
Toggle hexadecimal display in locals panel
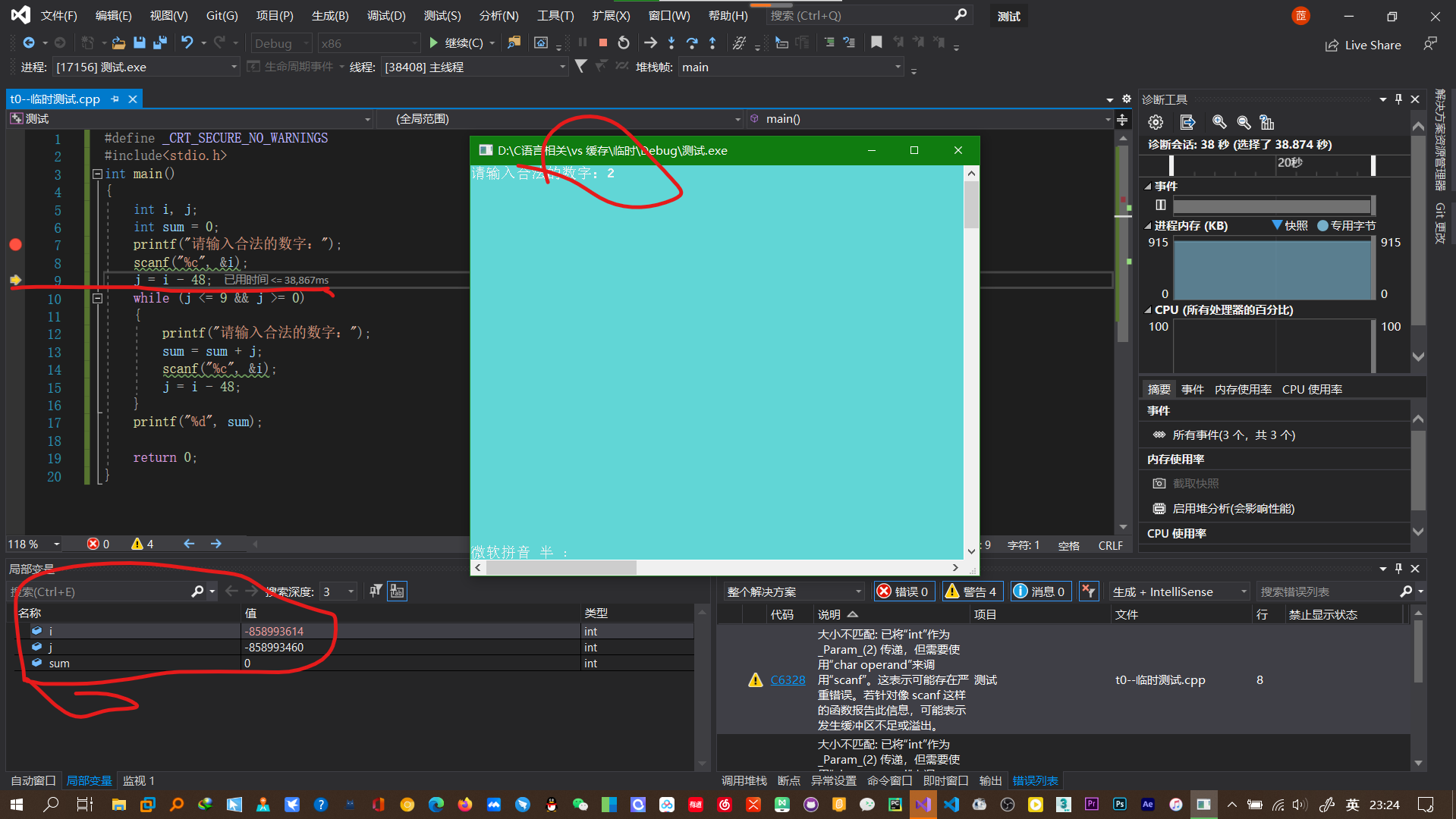(x=397, y=591)
